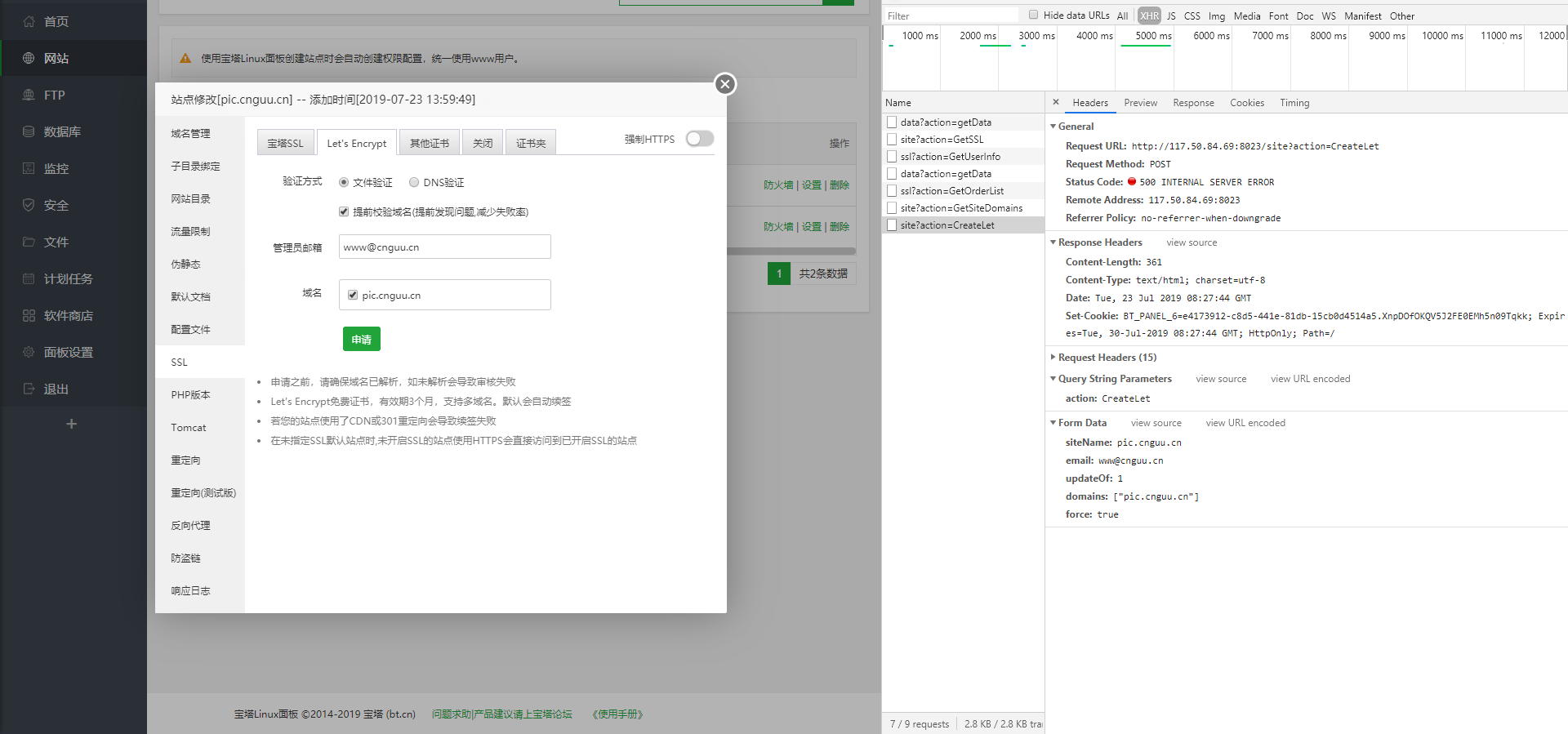Switch to the Timing tab in DevTools
This screenshot has height=734, width=1568.
click(1294, 103)
